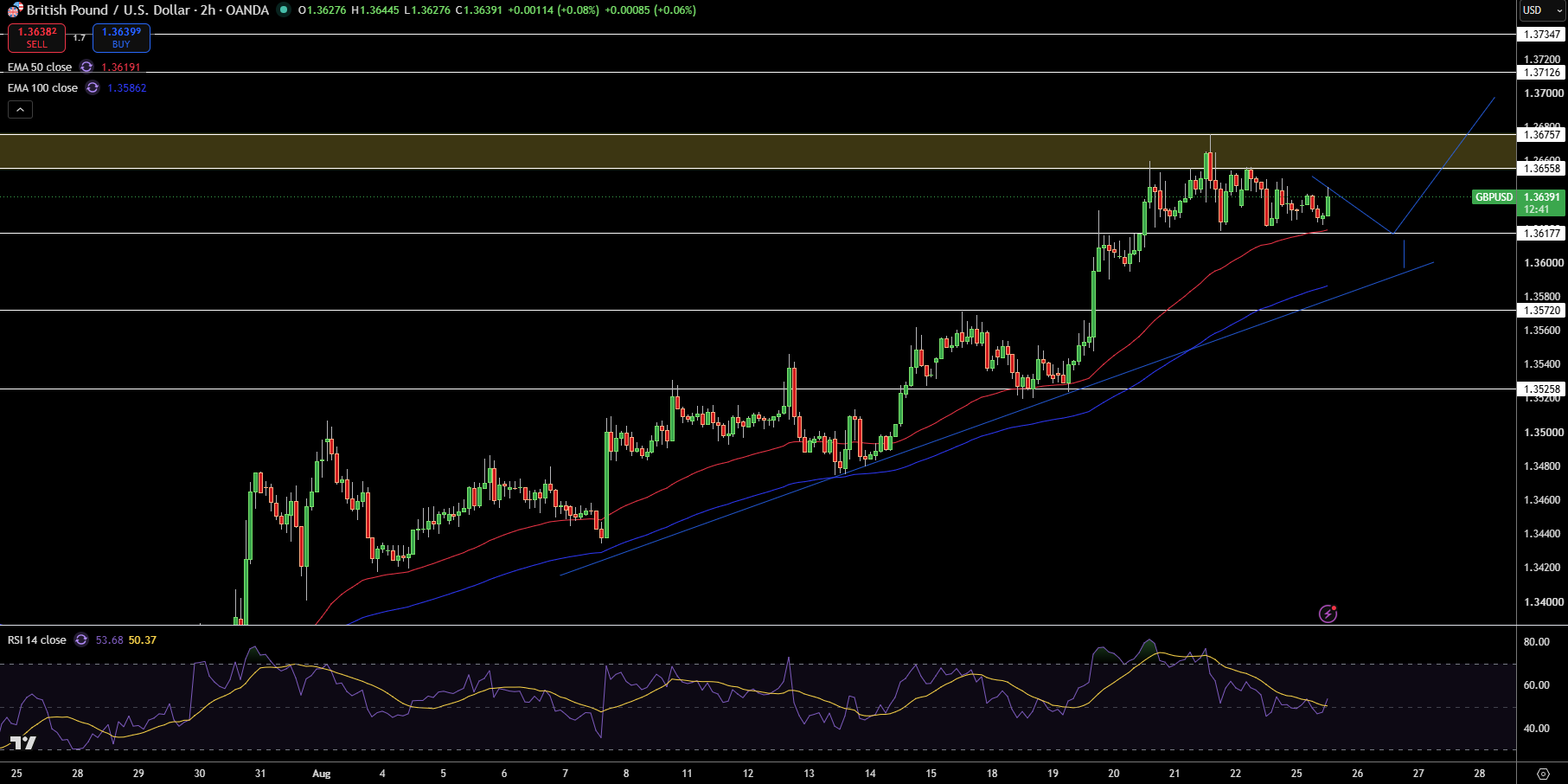Click the 1.36757 price level label
1568x784 pixels.
pyautogui.click(x=1542, y=134)
